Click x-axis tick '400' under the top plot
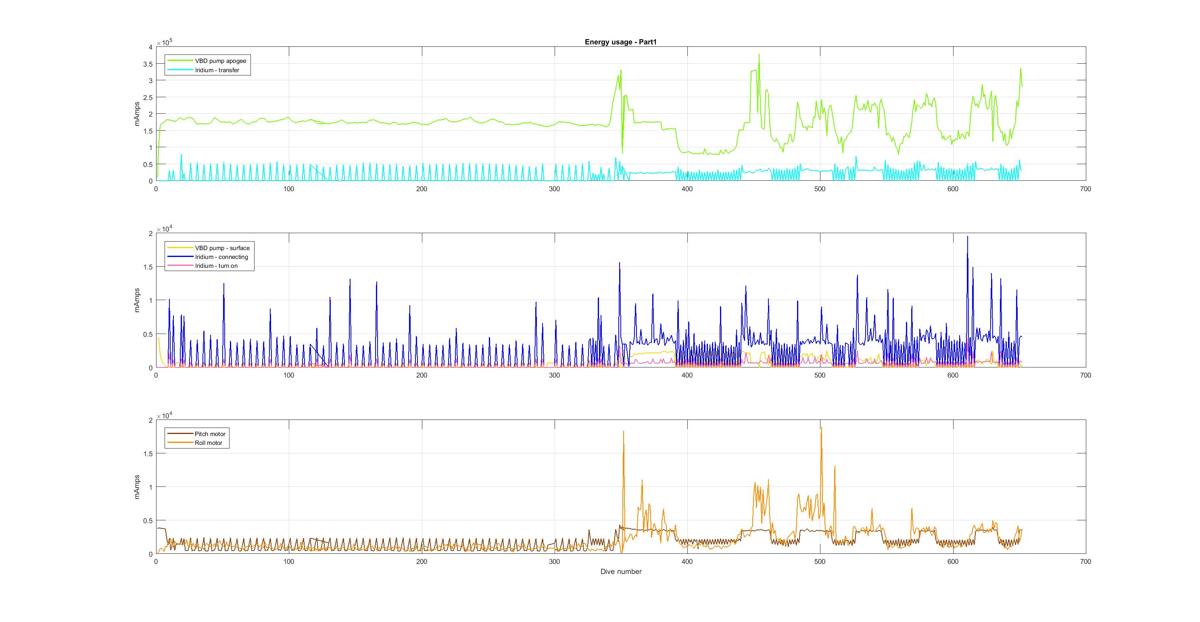1200x622 pixels. [687, 188]
